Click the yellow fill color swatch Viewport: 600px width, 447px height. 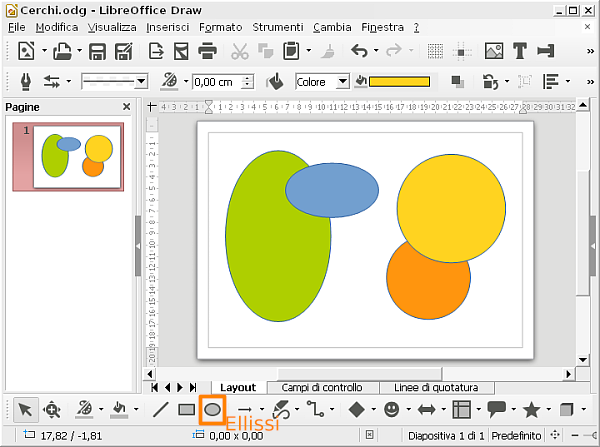(400, 82)
